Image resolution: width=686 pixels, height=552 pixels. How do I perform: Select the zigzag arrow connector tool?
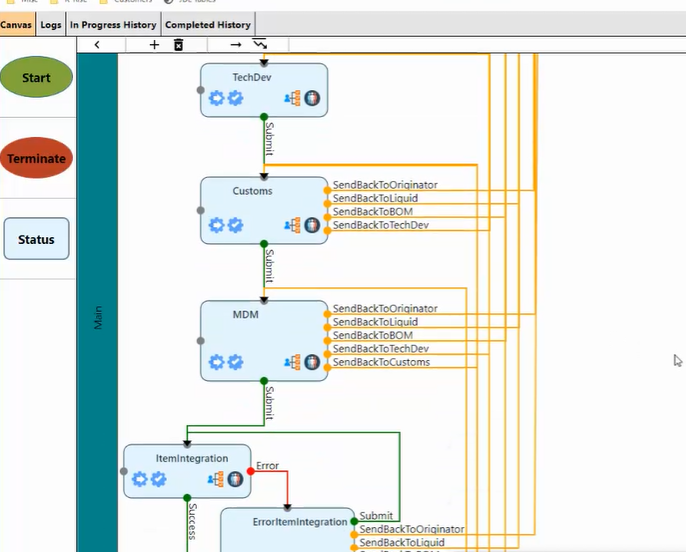coord(259,44)
